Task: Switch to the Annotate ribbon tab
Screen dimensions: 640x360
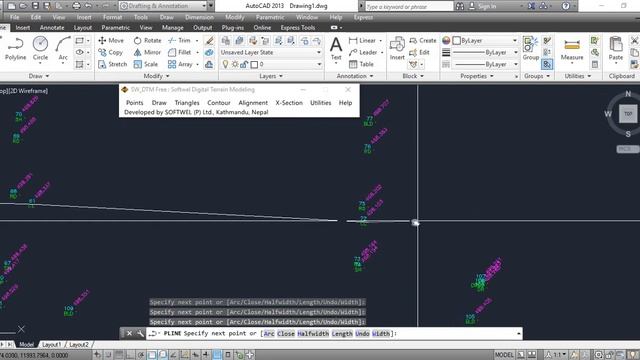Action: pyautogui.click(x=52, y=27)
